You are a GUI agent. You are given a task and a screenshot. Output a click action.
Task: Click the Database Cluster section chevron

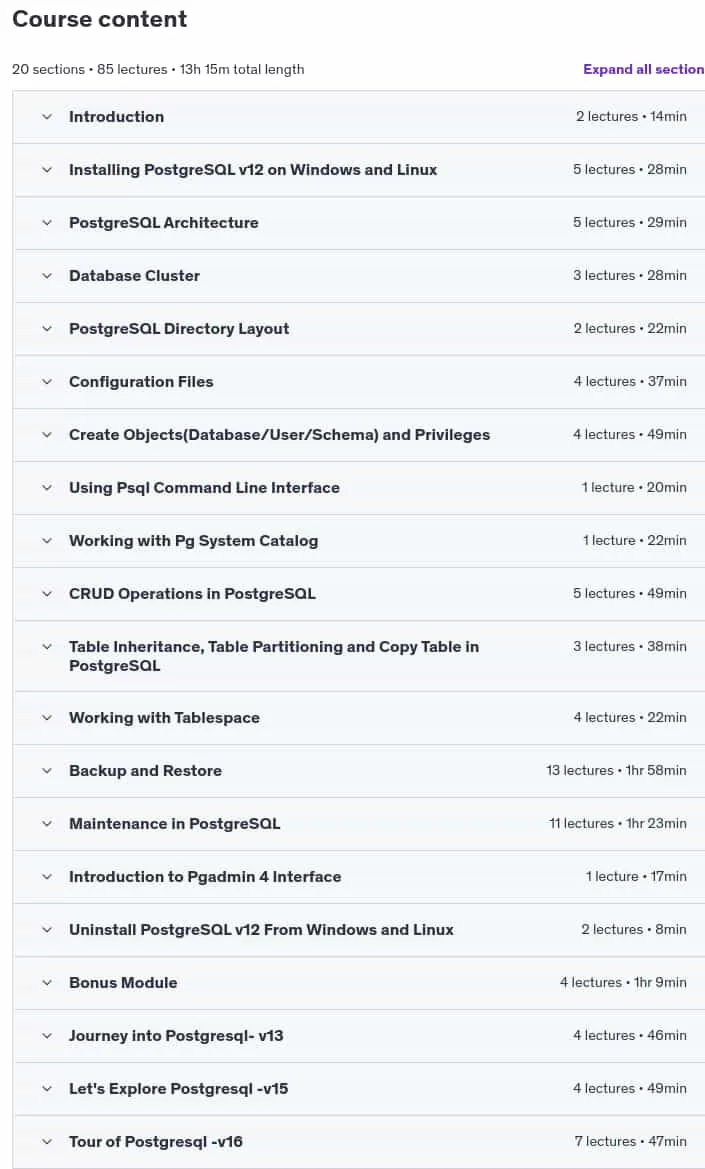(x=47, y=276)
